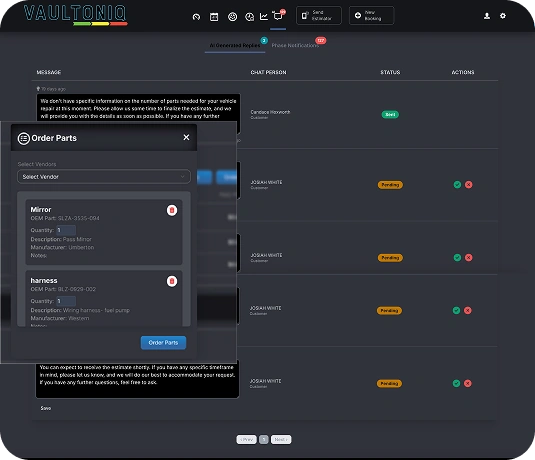Click the Order Parts list icon in header
The width and height of the screenshot is (535, 460).
pyautogui.click(x=24, y=138)
